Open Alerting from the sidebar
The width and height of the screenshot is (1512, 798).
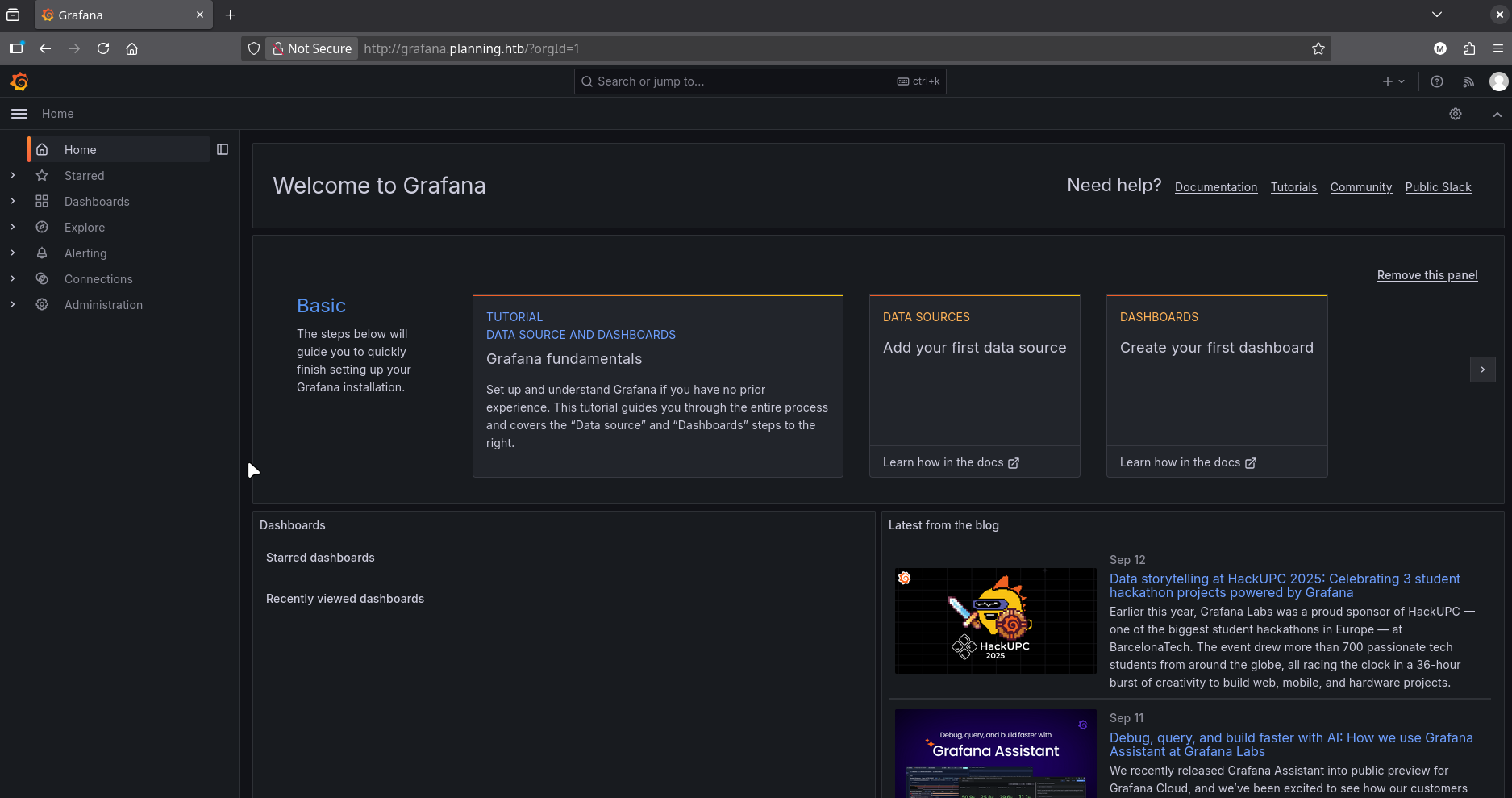pyautogui.click(x=85, y=253)
